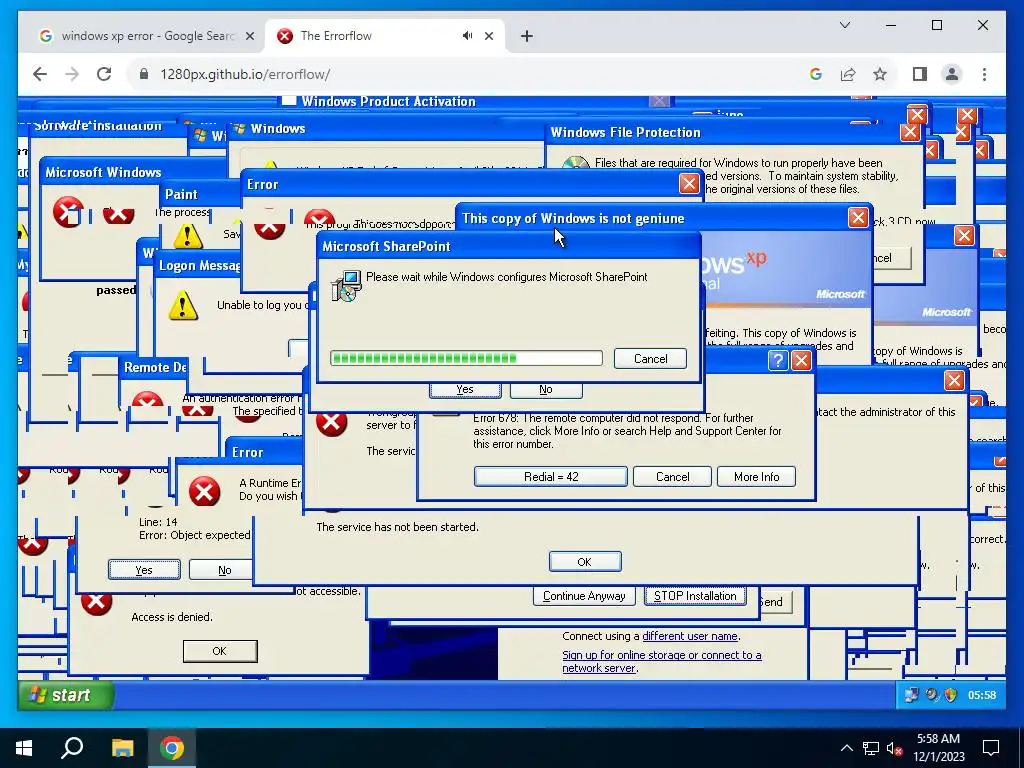
Task: Click STOP Installation button
Action: (695, 596)
